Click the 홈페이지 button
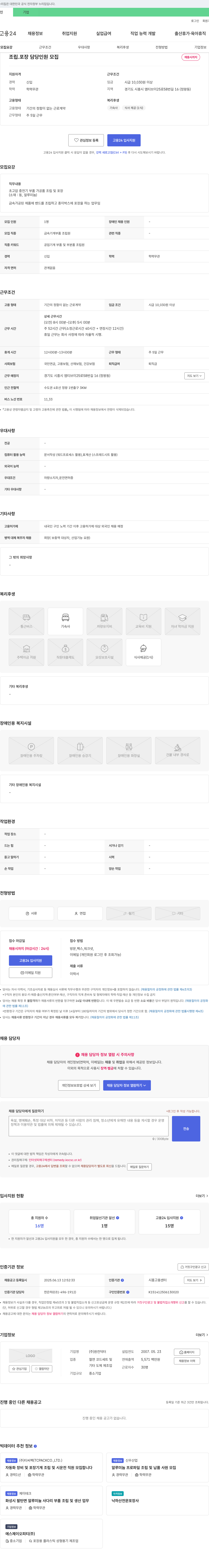The width and height of the screenshot is (209, 1568). pos(187,1352)
